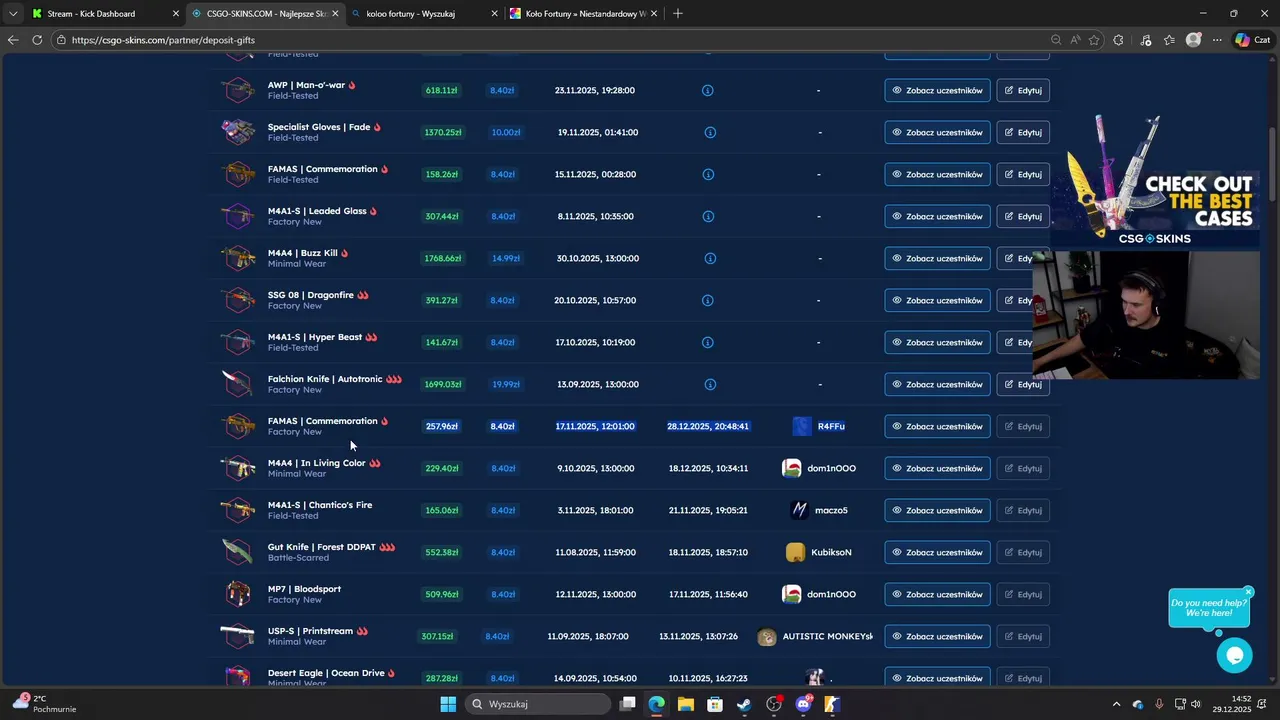Open info icon in Specialist Gloves Fade row
Screen dimensions: 1280x720
pos(710,132)
